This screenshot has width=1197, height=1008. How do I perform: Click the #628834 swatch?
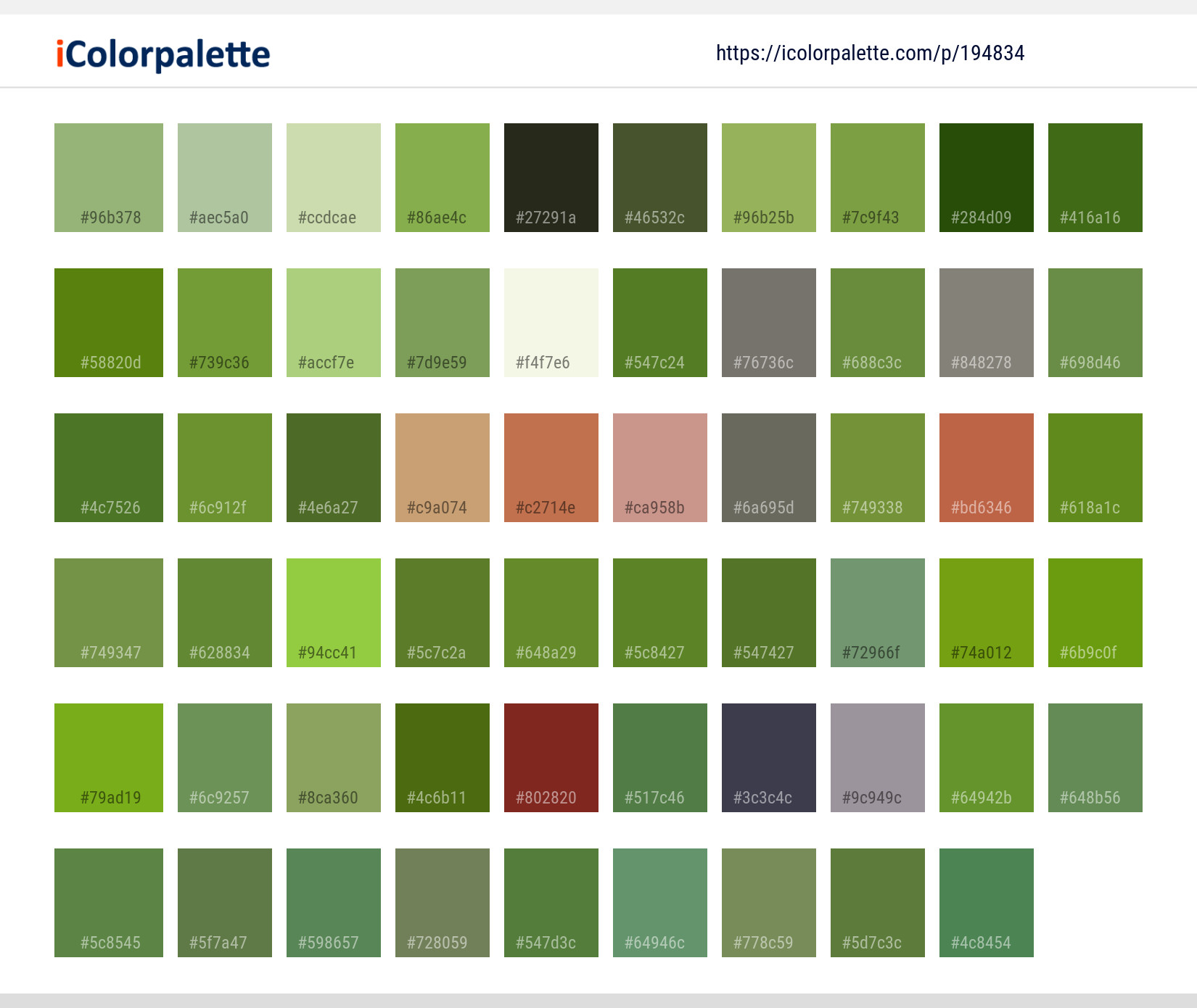(225, 613)
